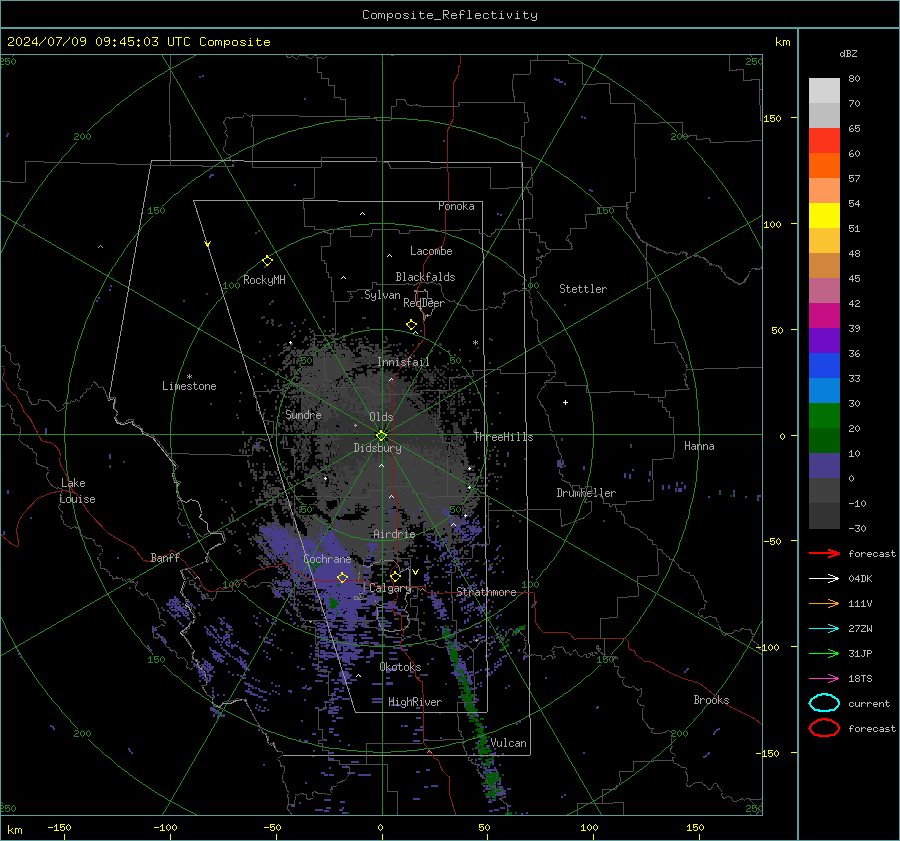This screenshot has width=900, height=841.
Task: Click the yellow diamond marker at radar center near Olds
Action: (x=382, y=436)
